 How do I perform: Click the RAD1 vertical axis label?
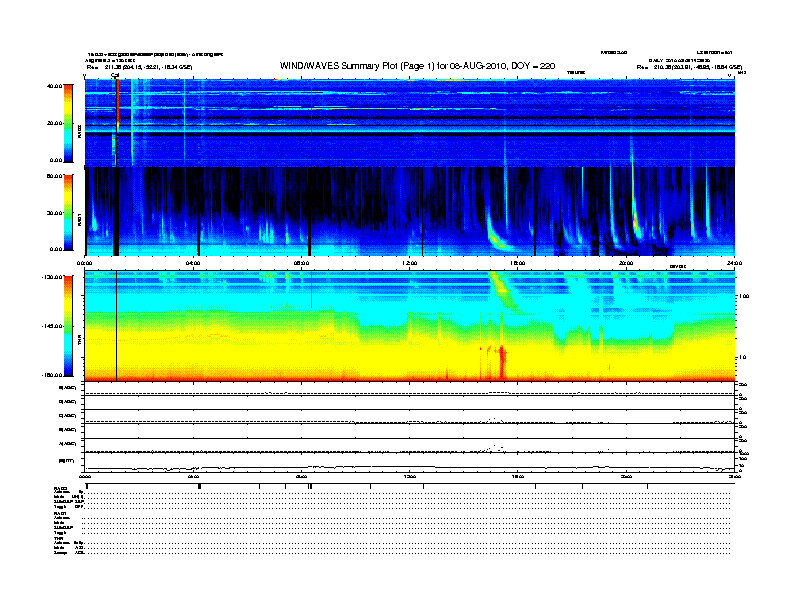[x=79, y=219]
